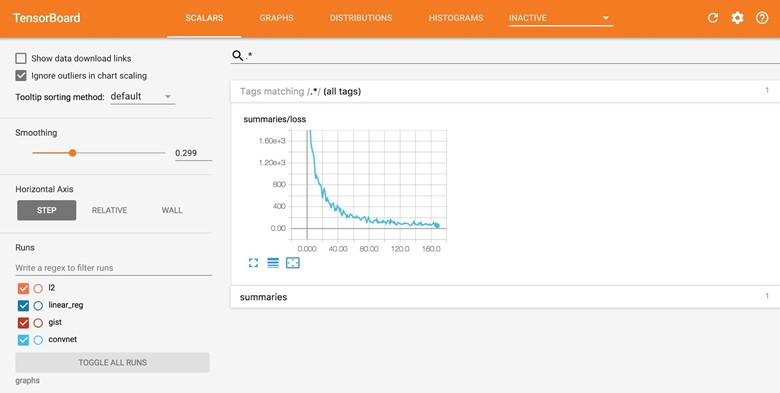
Task: Switch to the HISTOGRAMS tab
Action: pos(456,18)
